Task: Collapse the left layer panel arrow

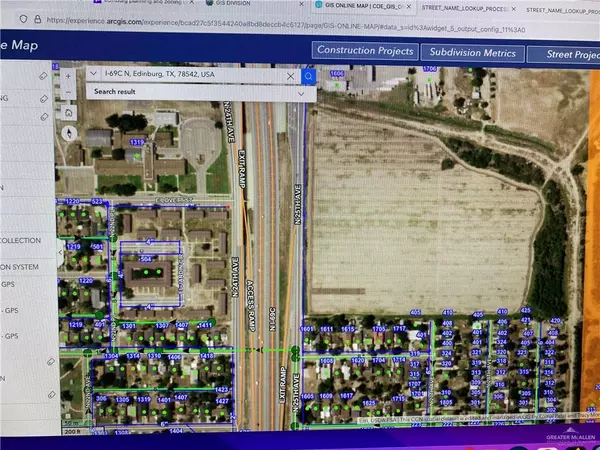Action: click(x=60, y=253)
